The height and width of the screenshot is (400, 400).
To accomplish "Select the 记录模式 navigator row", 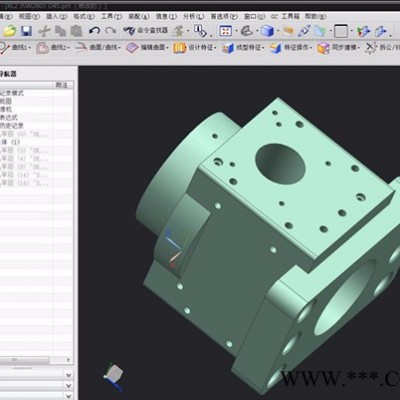I will point(36,93).
